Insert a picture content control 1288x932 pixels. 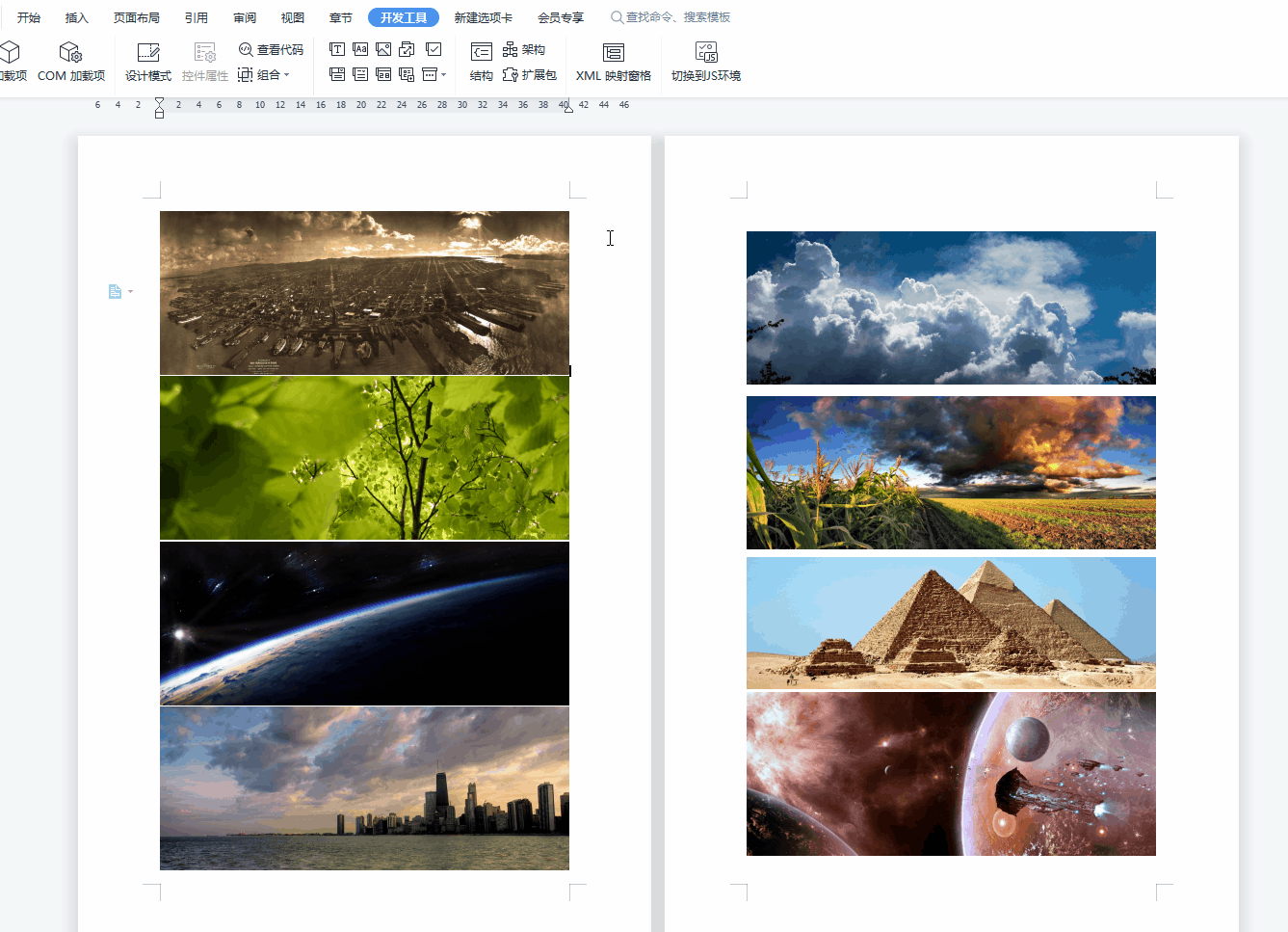pos(383,49)
